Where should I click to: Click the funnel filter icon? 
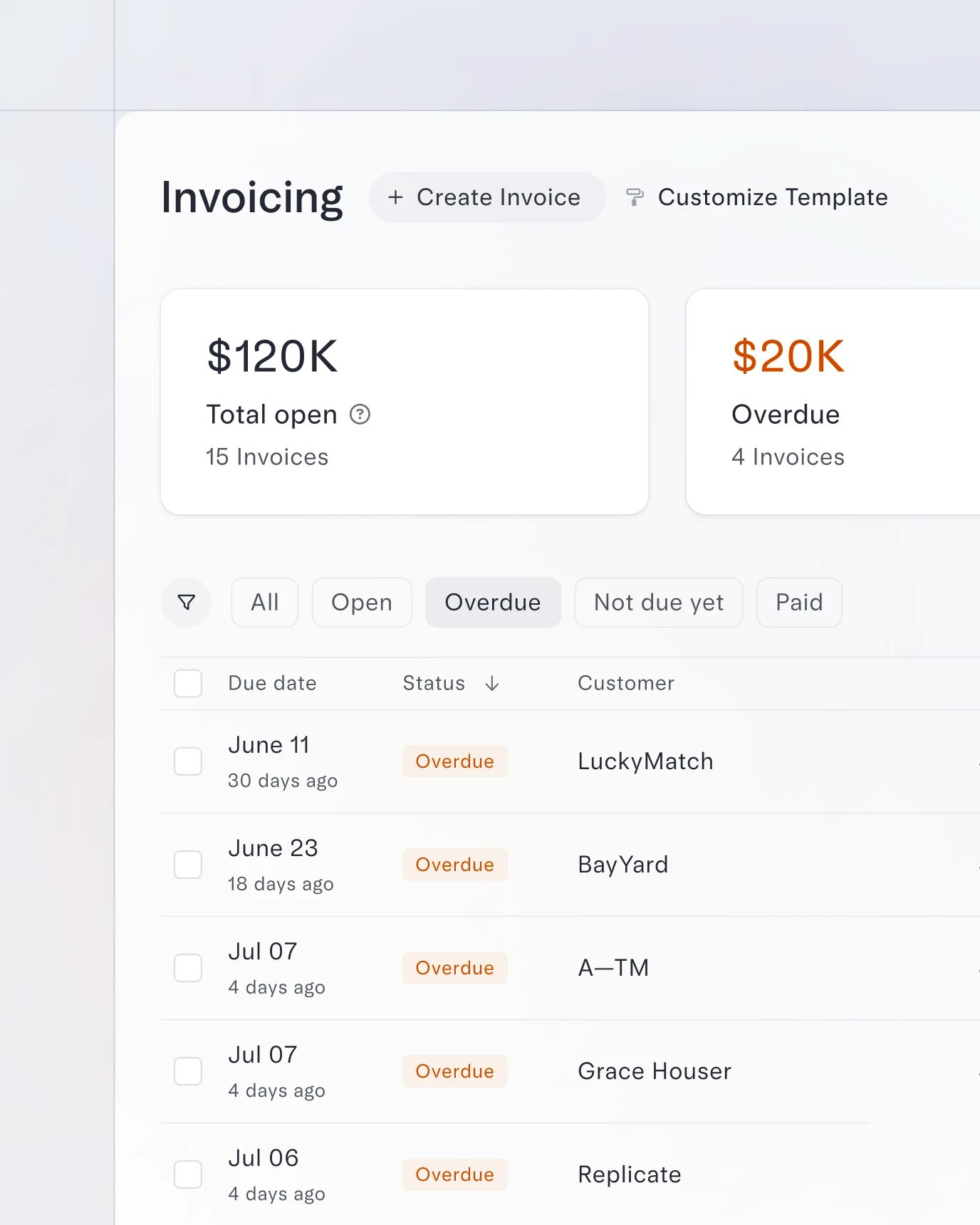187,603
